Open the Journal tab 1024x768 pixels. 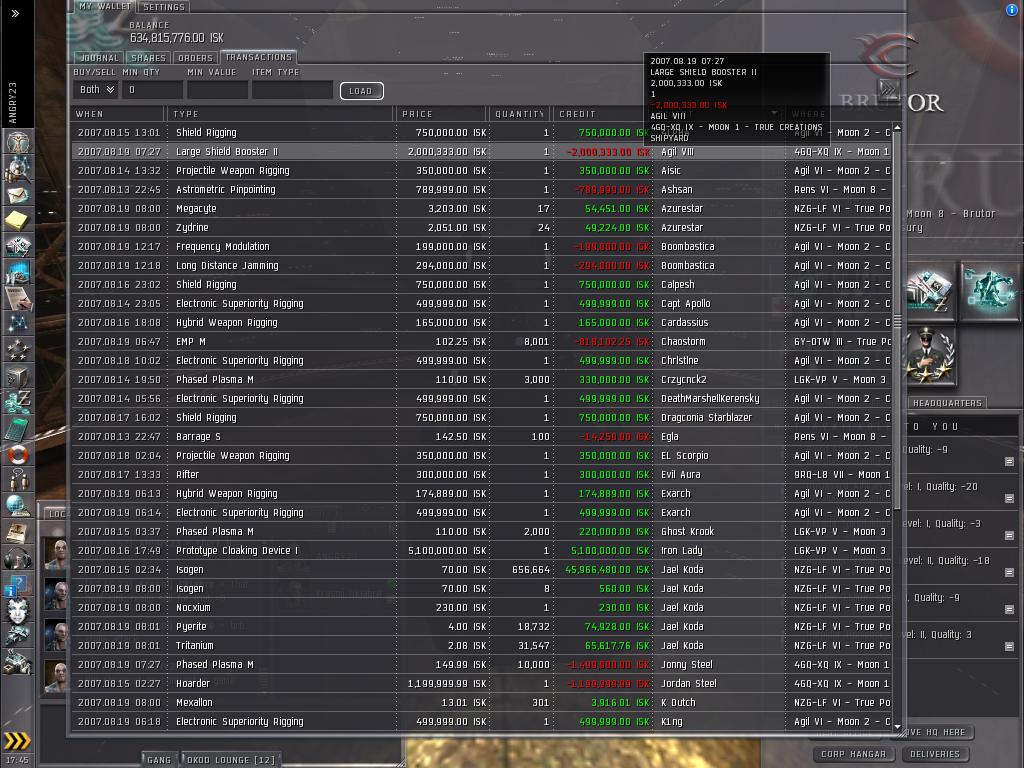99,58
